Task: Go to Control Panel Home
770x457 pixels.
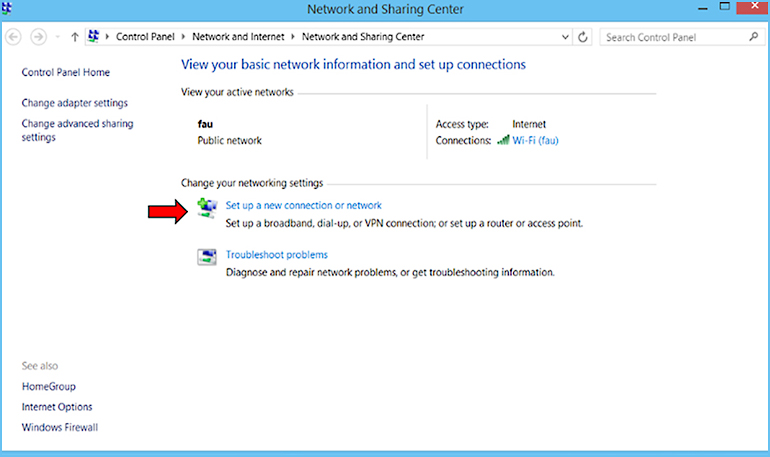Action: (x=66, y=73)
